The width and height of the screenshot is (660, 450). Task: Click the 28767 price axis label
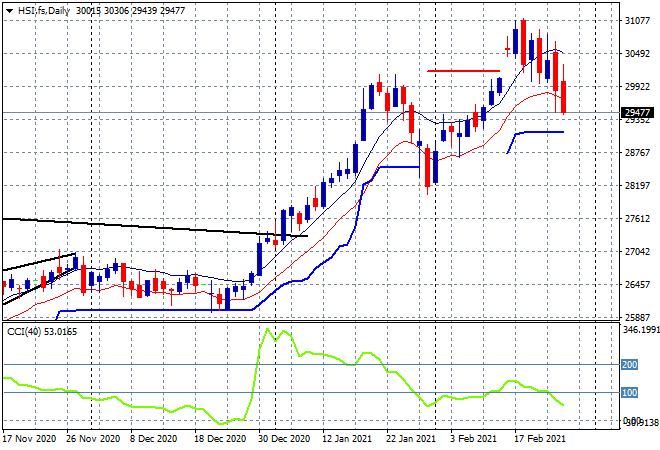point(637,152)
